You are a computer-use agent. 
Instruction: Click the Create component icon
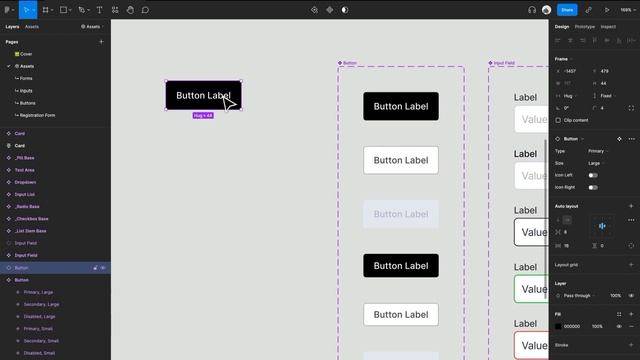329,10
